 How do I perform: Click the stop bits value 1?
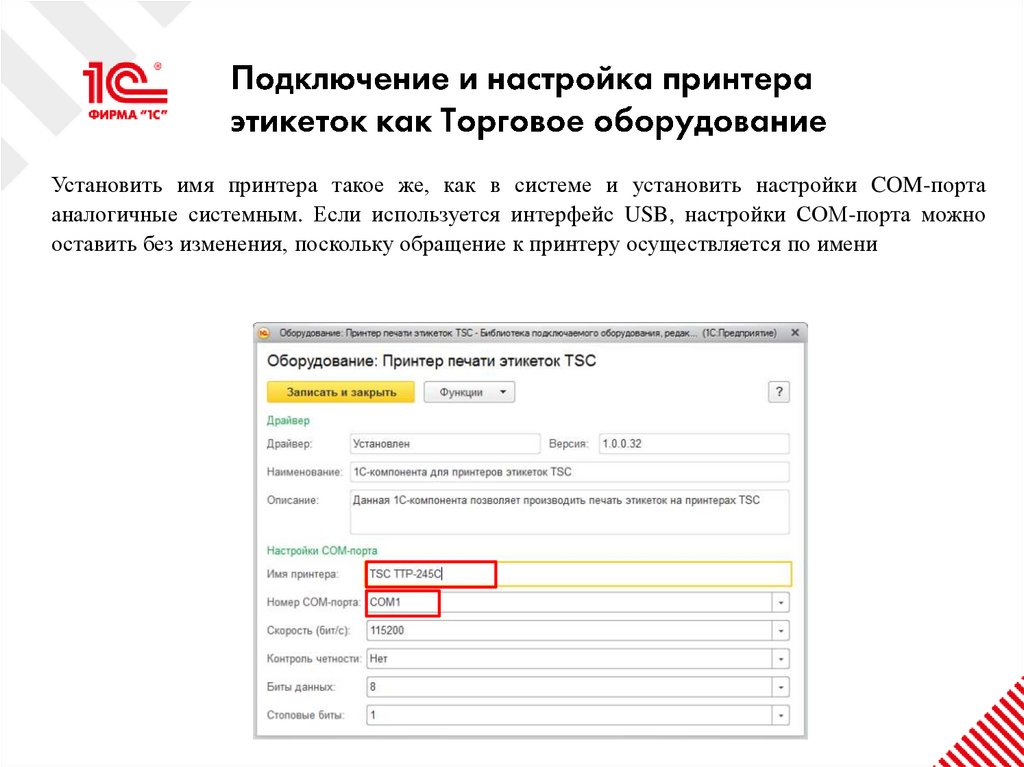[x=372, y=715]
